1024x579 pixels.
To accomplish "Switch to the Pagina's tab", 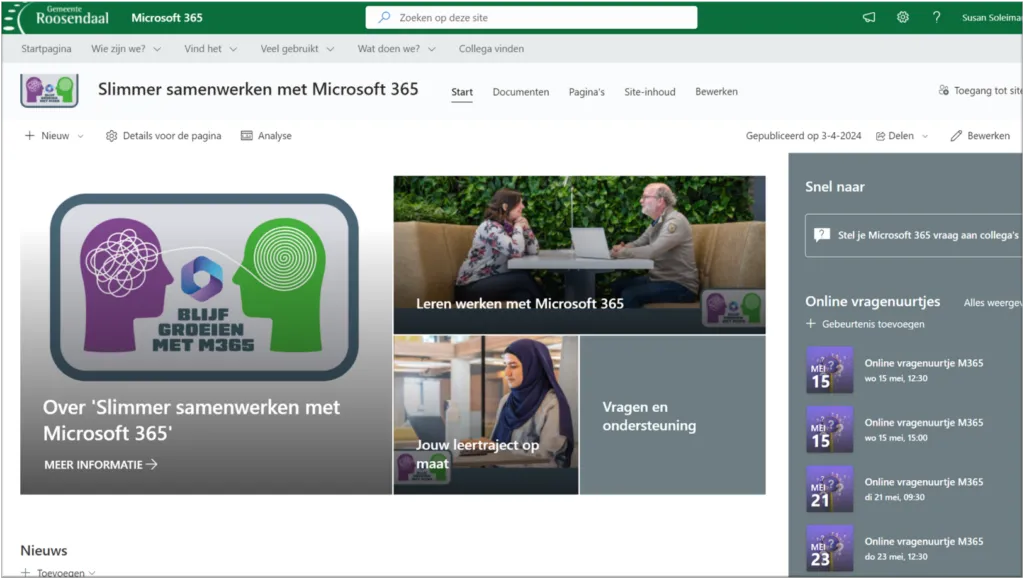I will click(586, 92).
